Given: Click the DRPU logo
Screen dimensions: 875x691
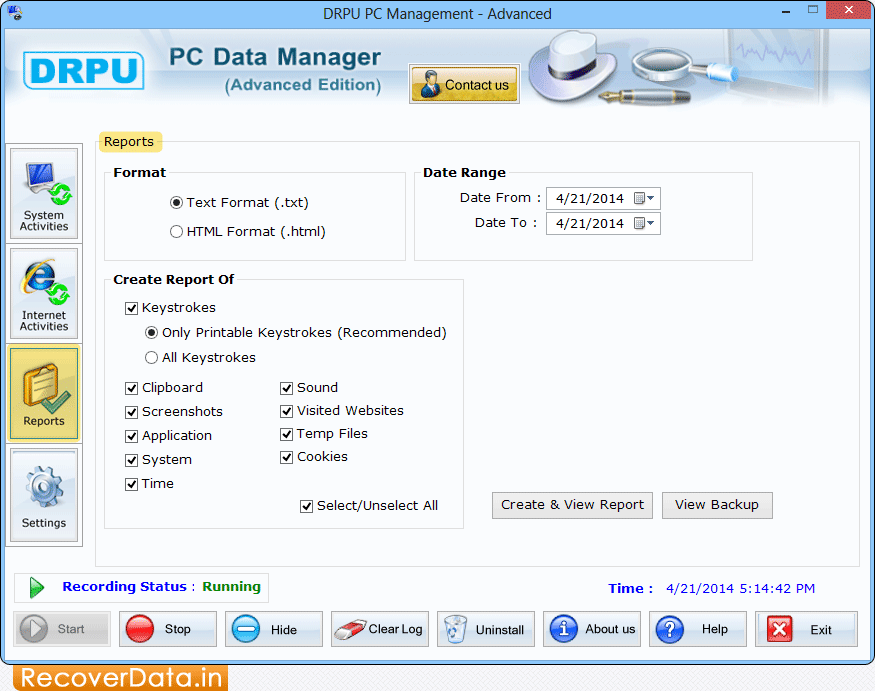Looking at the screenshot, I should coord(84,70).
